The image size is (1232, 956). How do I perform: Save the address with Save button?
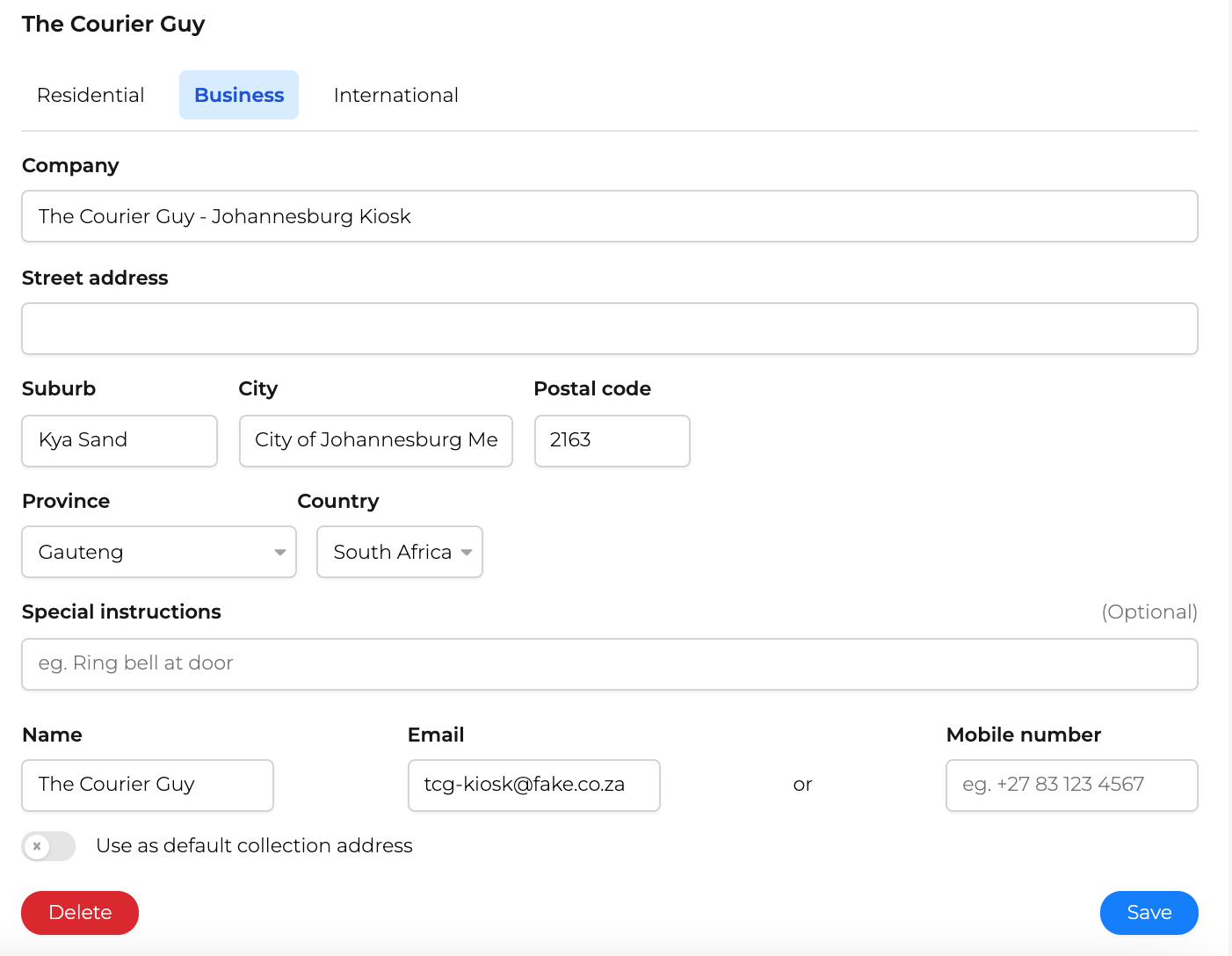click(1149, 913)
